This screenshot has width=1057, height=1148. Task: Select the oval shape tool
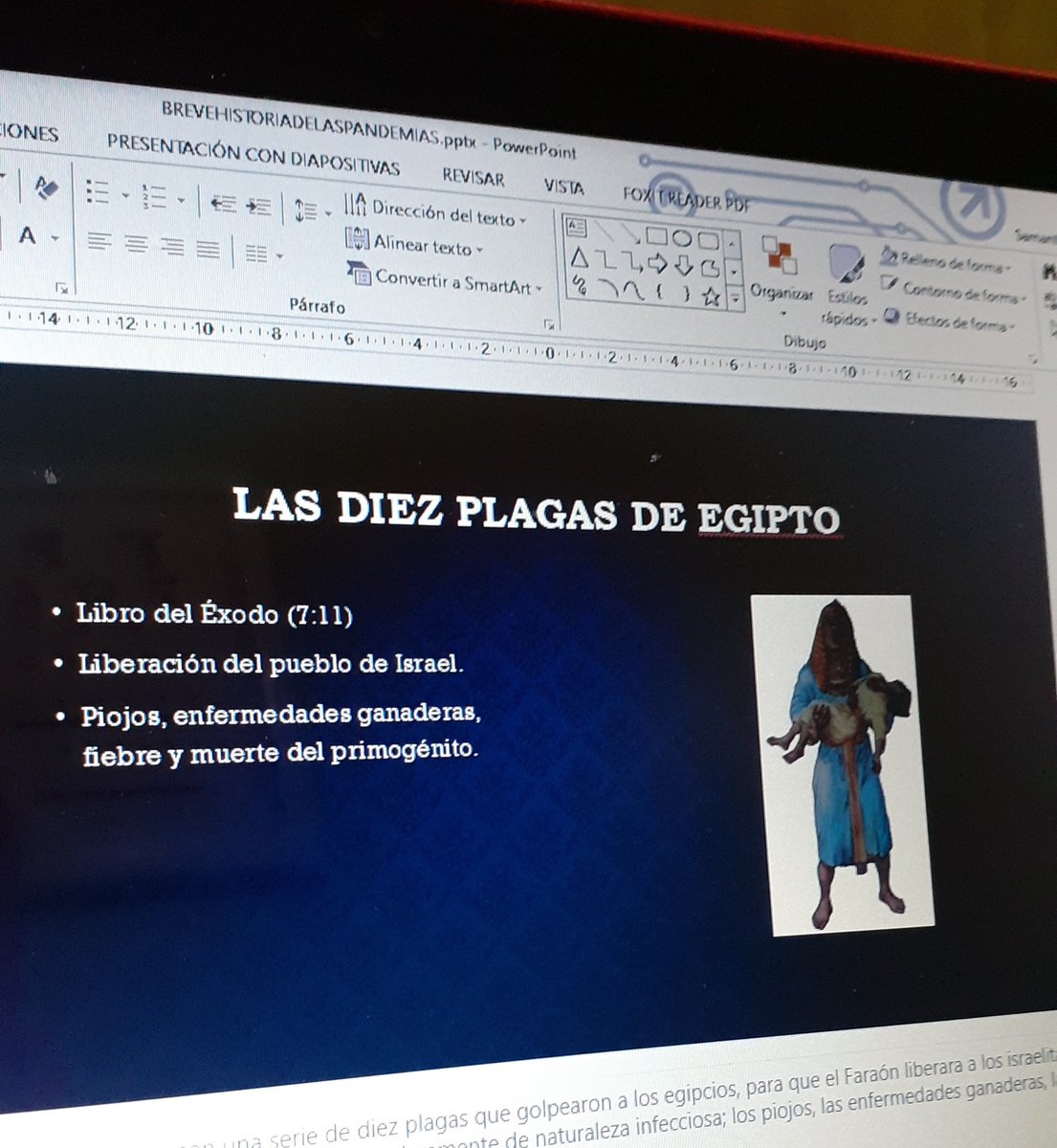682,236
